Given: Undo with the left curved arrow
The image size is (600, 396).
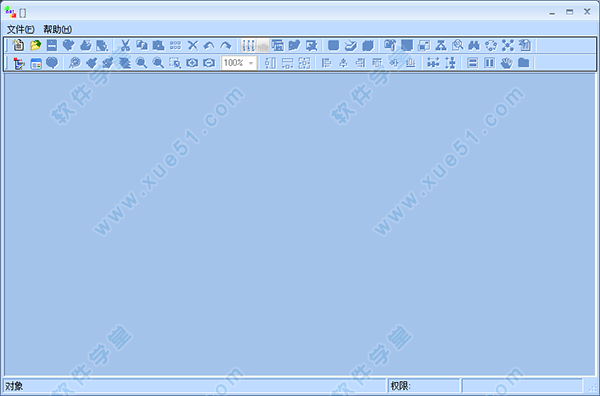Looking at the screenshot, I should (209, 45).
